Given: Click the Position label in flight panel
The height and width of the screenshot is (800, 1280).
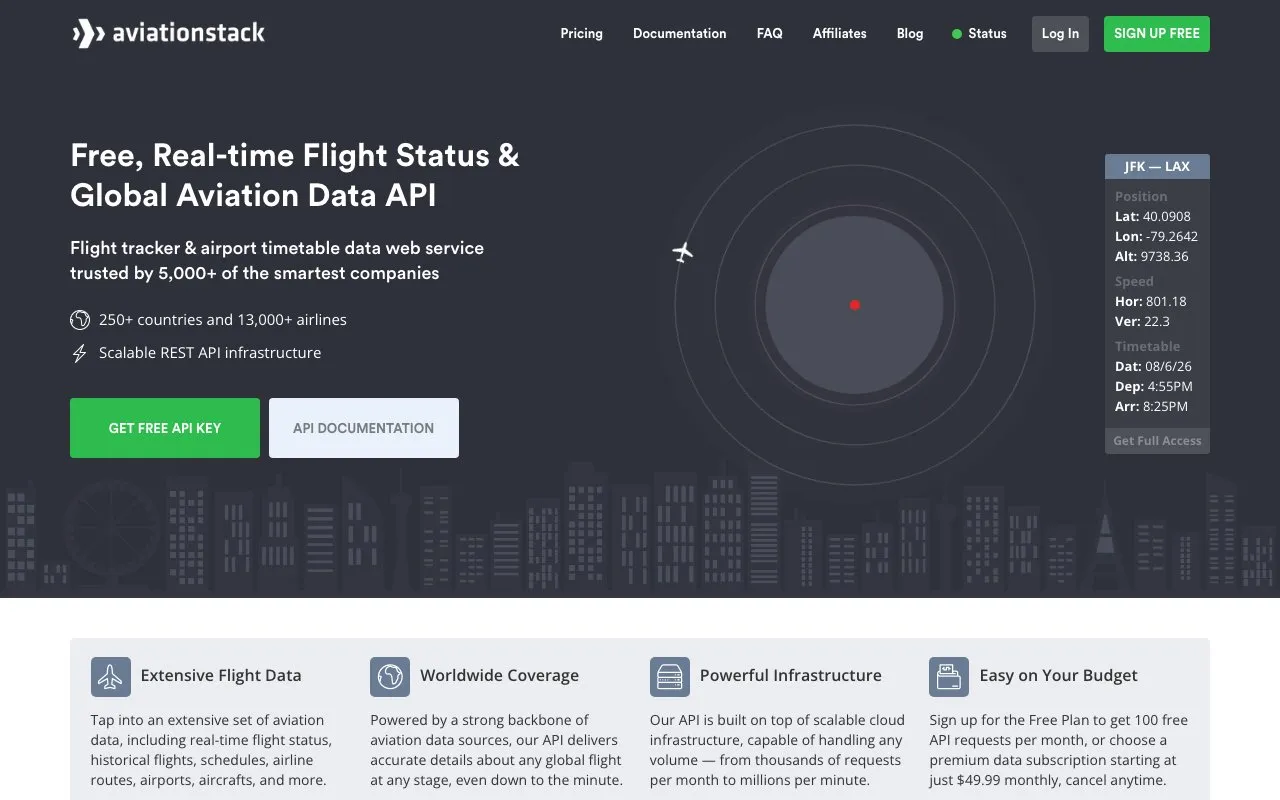Looking at the screenshot, I should click(1141, 197).
